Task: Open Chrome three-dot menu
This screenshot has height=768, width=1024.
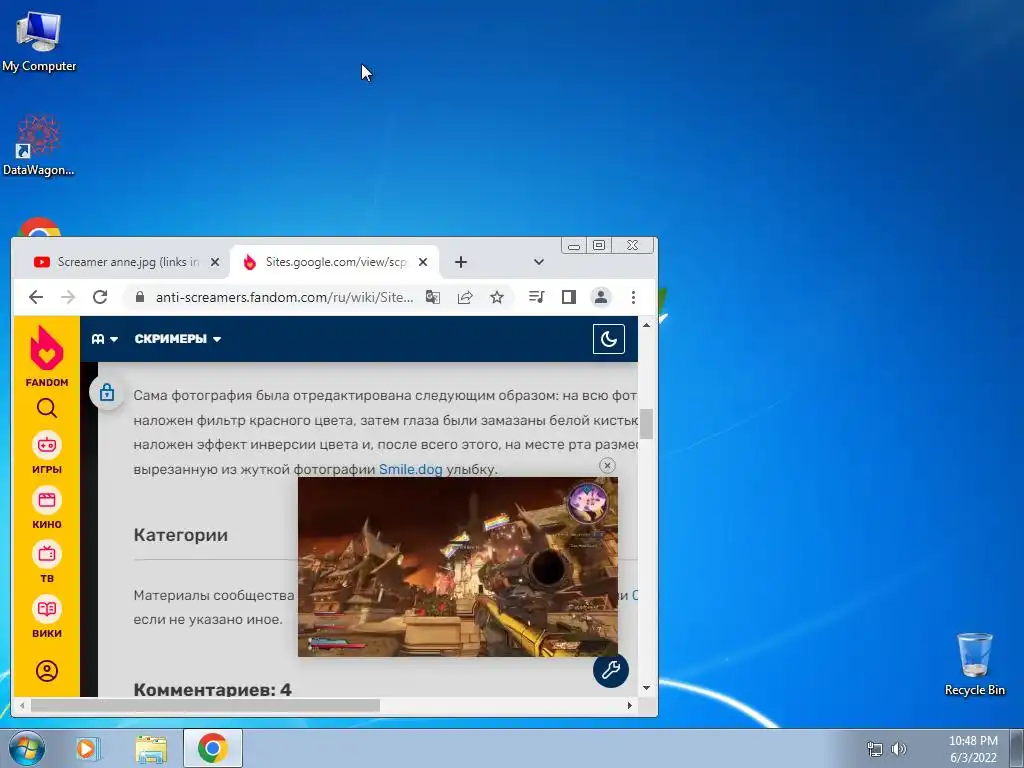Action: pos(633,297)
